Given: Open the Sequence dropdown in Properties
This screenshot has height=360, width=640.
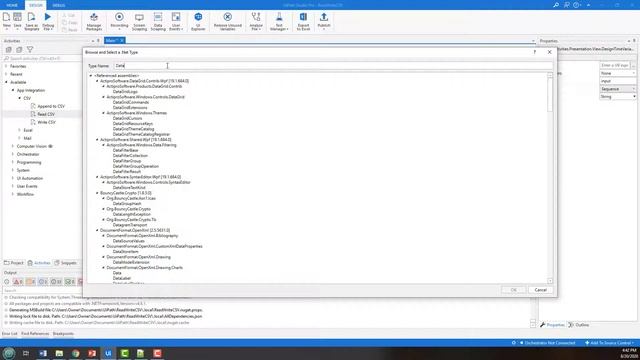Looking at the screenshot, I should tap(618, 89).
